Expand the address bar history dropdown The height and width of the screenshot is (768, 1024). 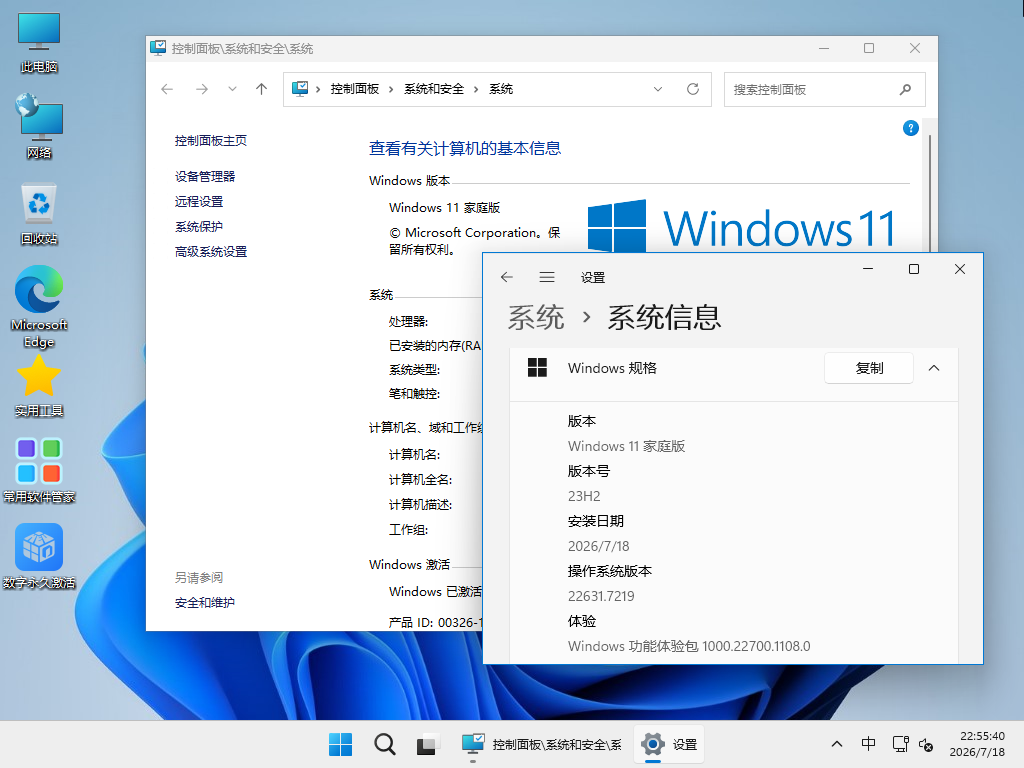(658, 89)
